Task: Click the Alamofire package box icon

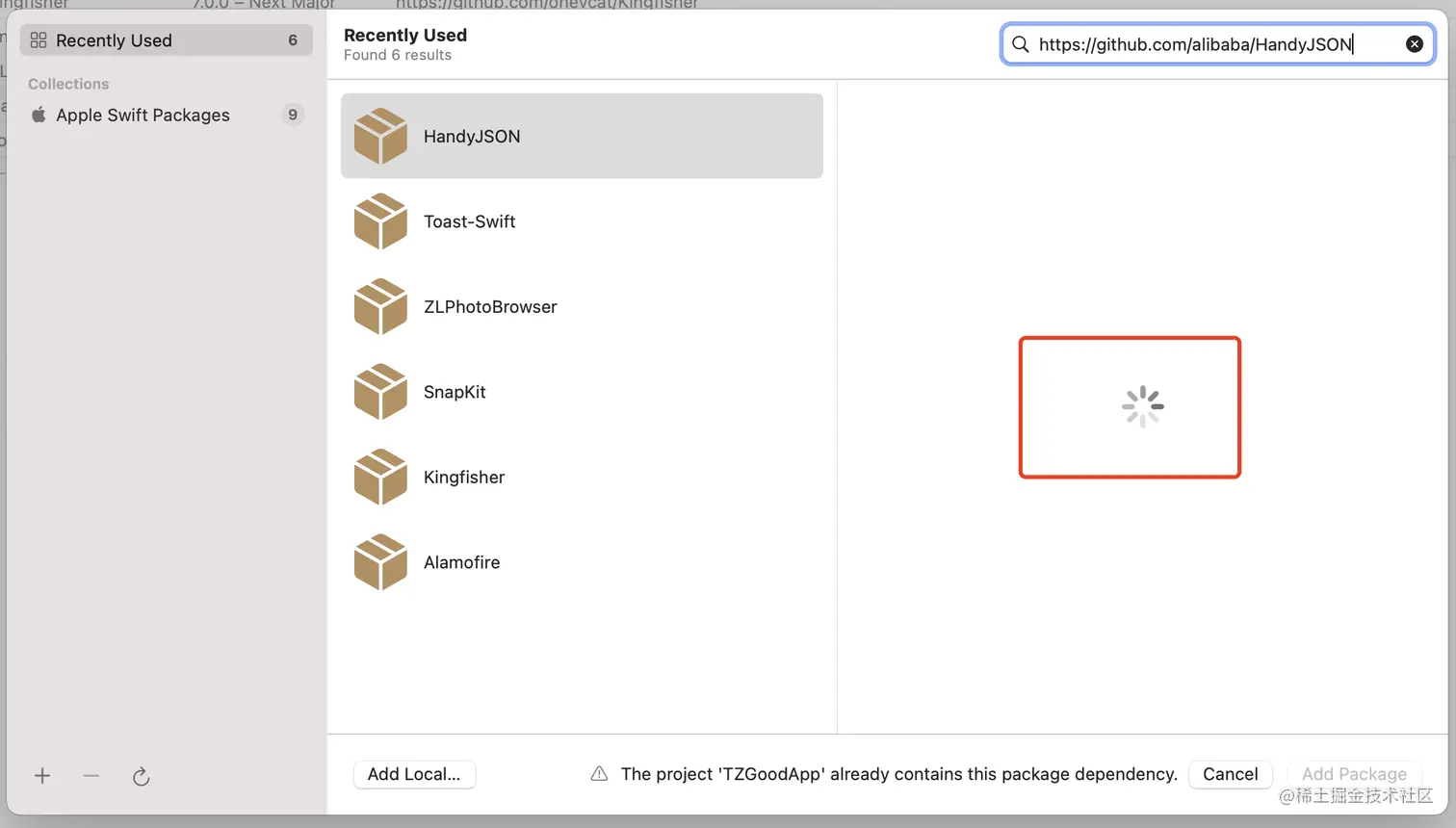Action: pos(380,562)
